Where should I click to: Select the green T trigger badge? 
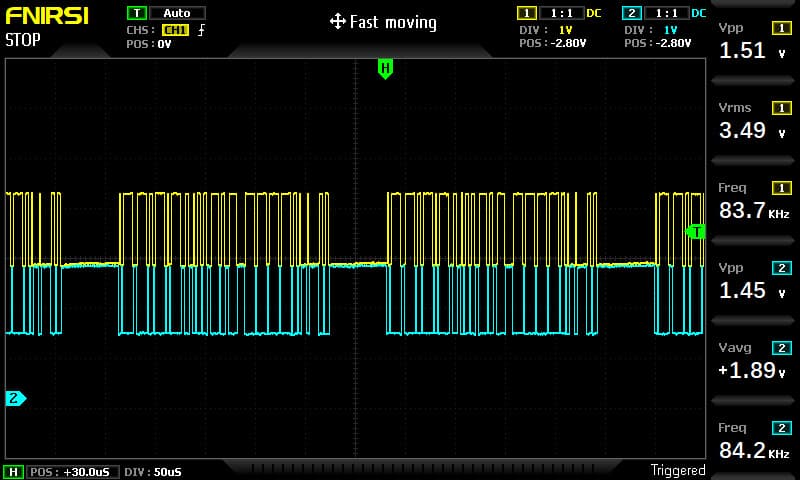[137, 13]
